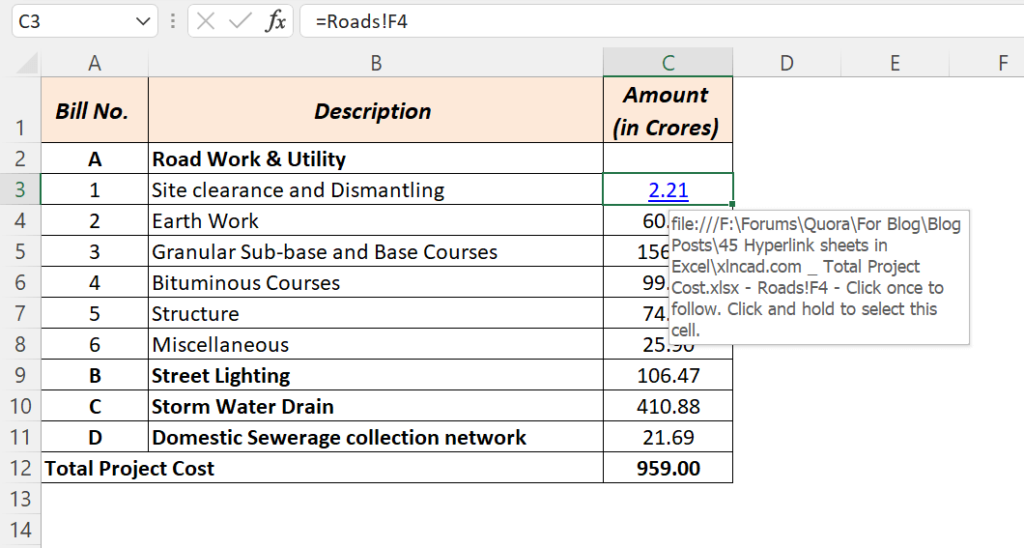1024x548 pixels.
Task: Select column D header
Action: coord(787,63)
